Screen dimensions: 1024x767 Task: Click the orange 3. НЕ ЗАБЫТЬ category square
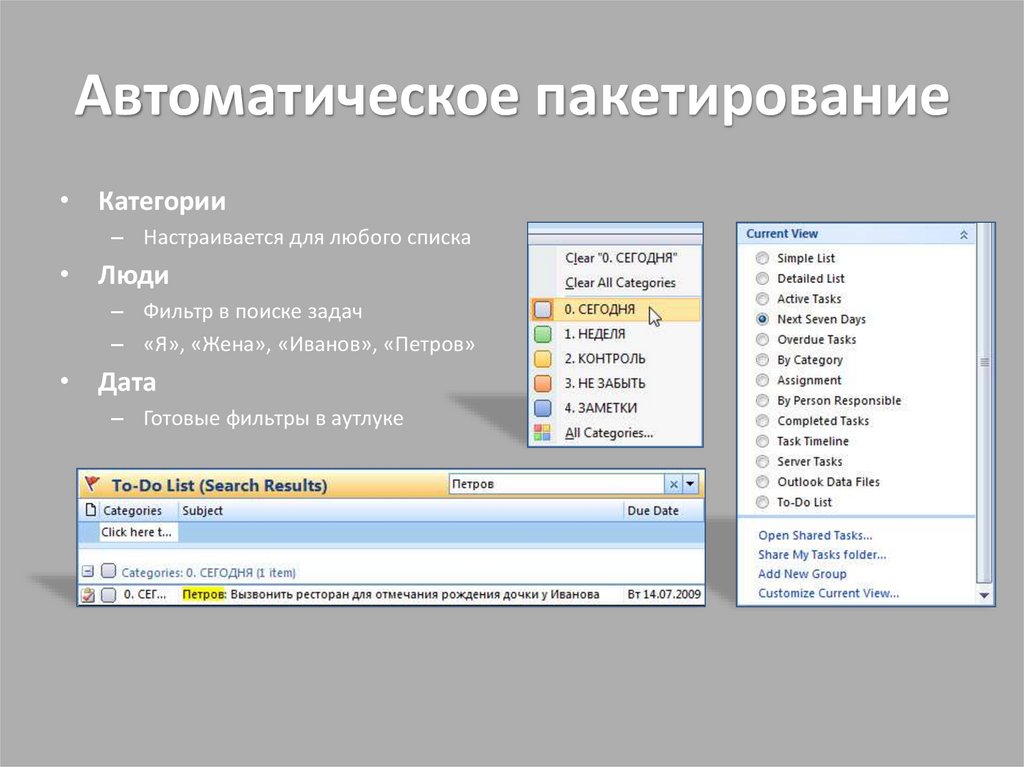pos(544,383)
